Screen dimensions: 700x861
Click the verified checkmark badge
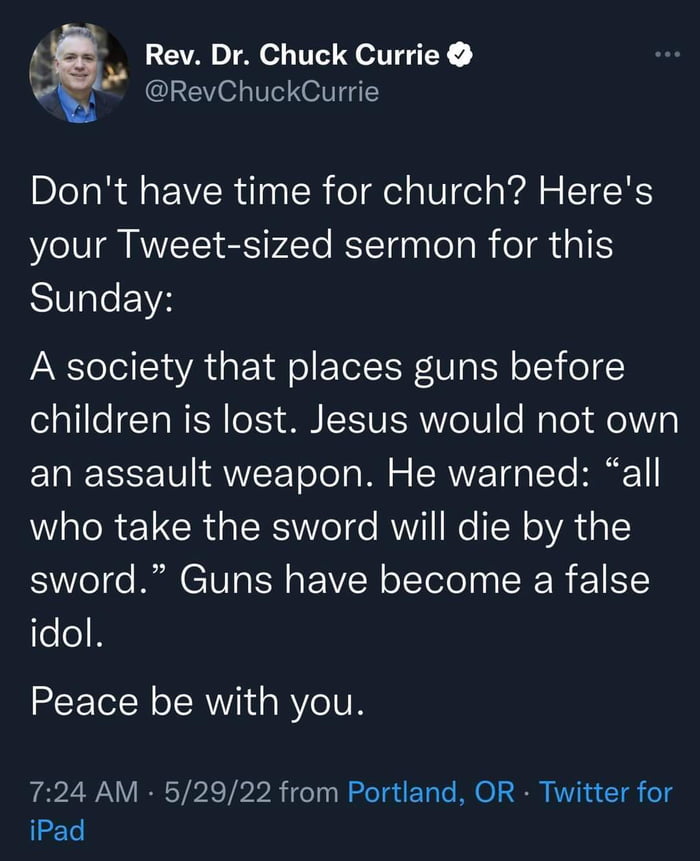coord(460,55)
